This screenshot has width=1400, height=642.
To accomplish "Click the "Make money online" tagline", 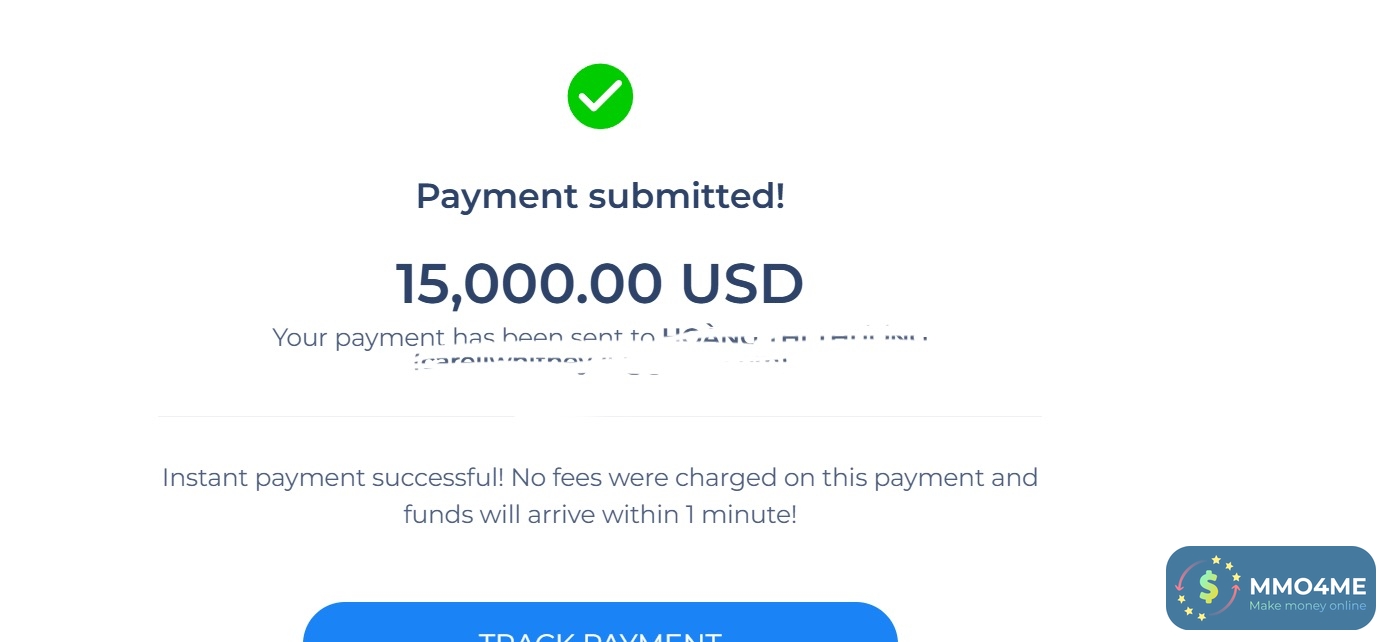I will click(x=1307, y=606).
